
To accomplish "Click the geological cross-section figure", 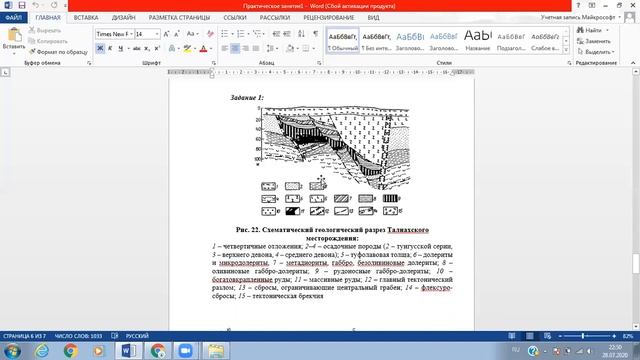I will (x=334, y=160).
